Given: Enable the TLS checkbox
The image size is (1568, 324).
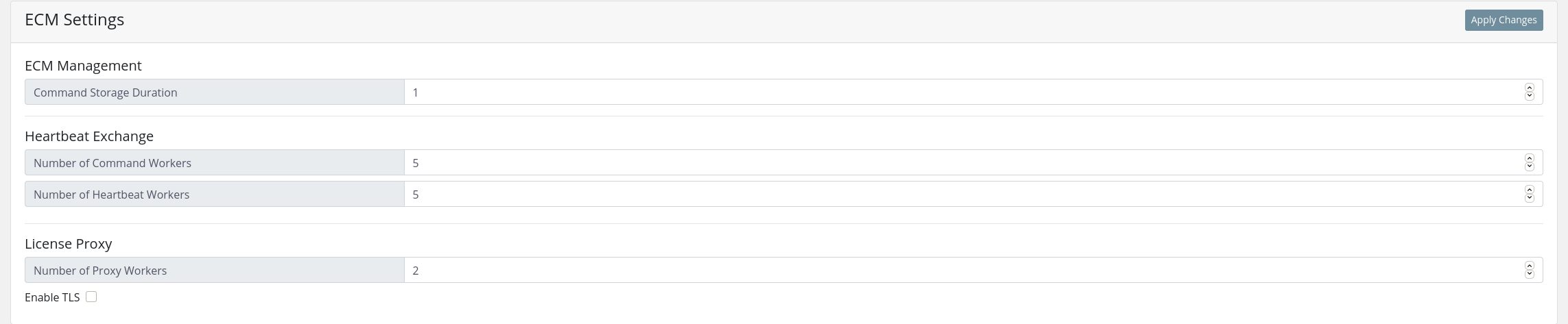Looking at the screenshot, I should 91,297.
